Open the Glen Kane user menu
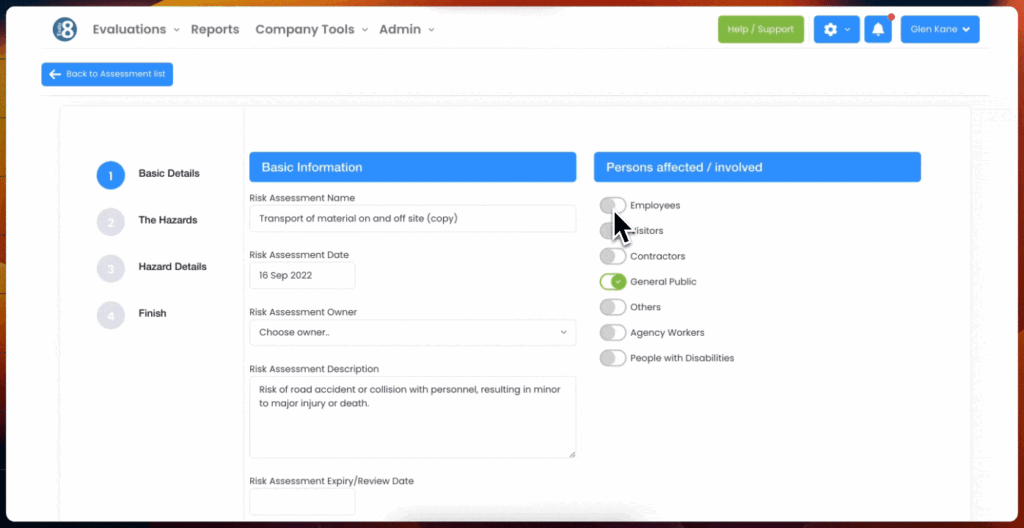The height and width of the screenshot is (528, 1024). 940,29
